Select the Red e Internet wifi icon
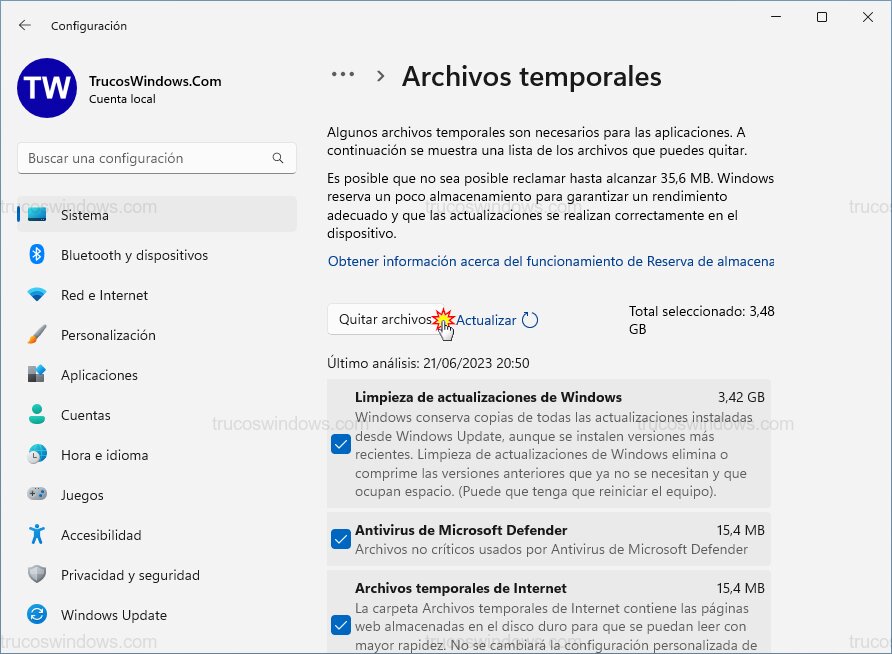The image size is (892, 654). tap(37, 295)
